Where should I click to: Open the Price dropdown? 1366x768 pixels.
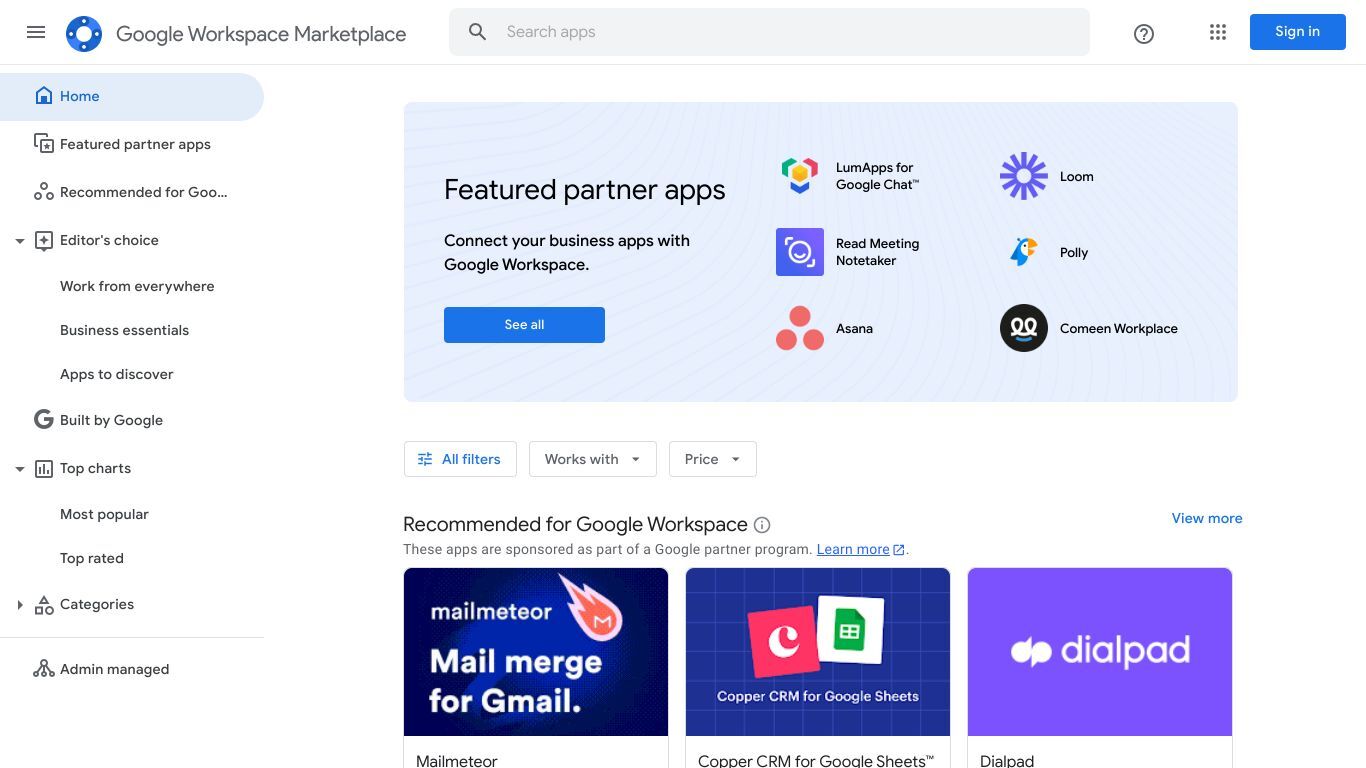click(x=713, y=459)
